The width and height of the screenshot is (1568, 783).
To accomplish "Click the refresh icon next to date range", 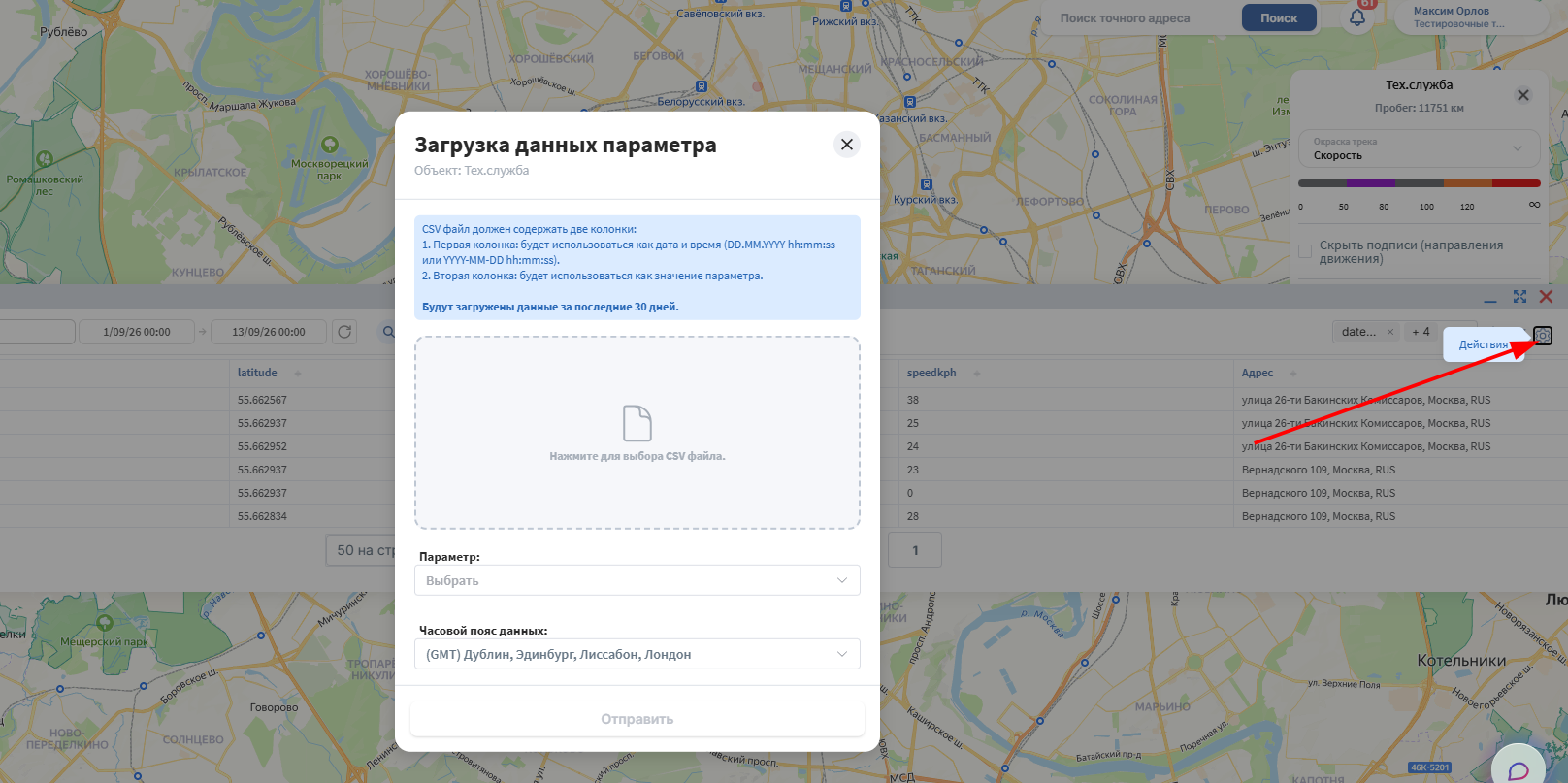I will point(344,332).
